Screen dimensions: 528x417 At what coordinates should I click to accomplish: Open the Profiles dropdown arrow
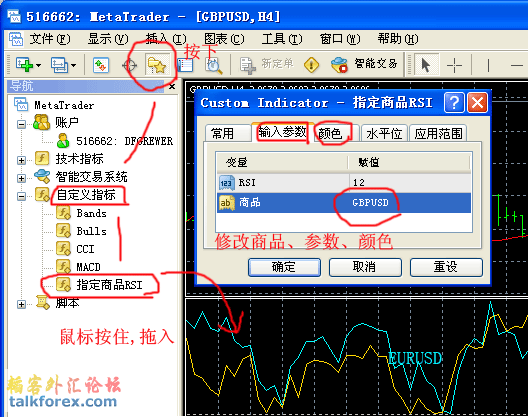tap(73, 65)
